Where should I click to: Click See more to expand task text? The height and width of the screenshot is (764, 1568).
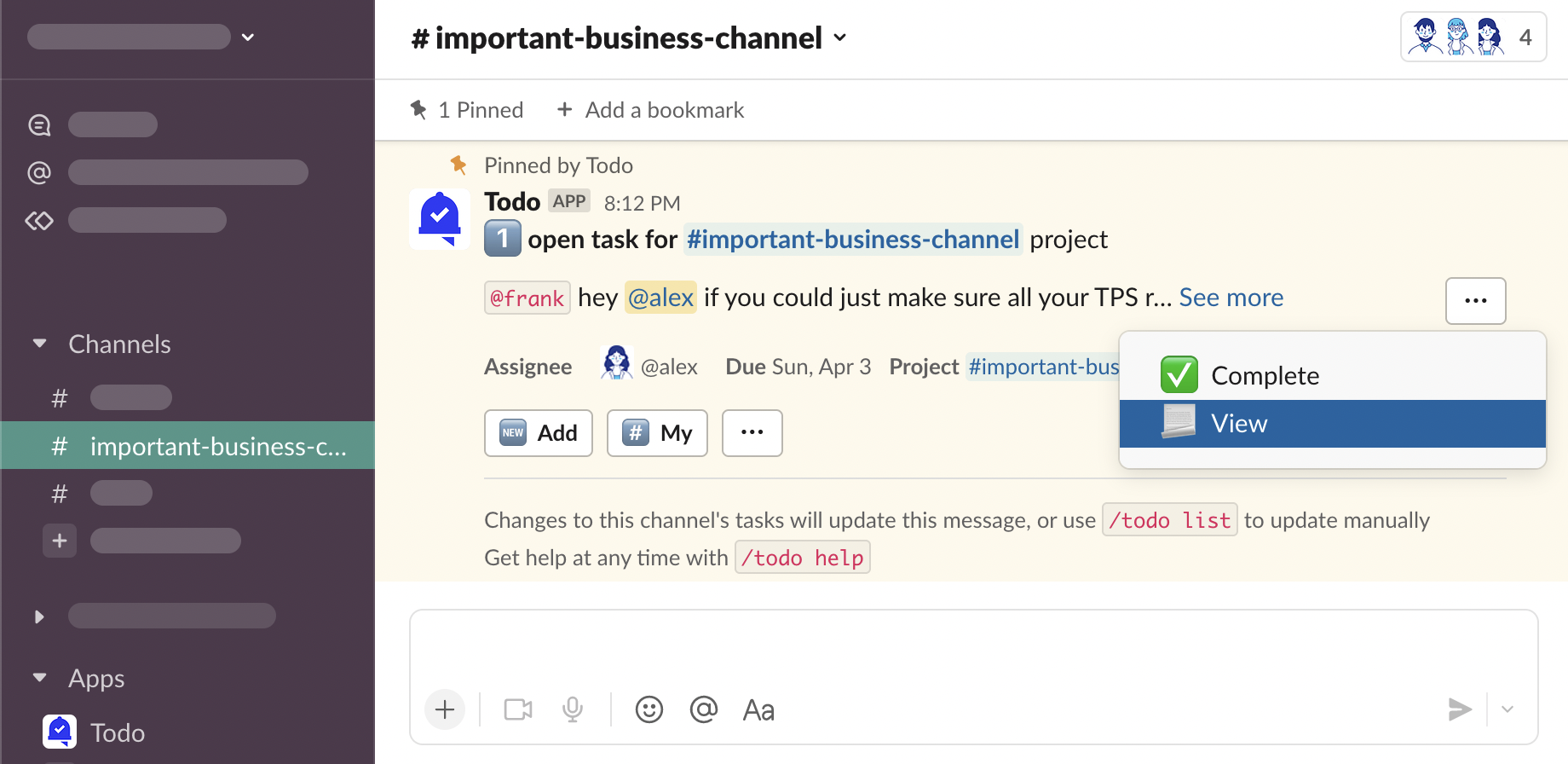click(x=1231, y=298)
